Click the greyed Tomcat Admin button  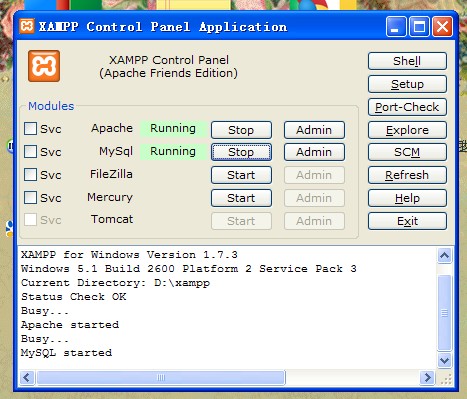pyautogui.click(x=314, y=221)
